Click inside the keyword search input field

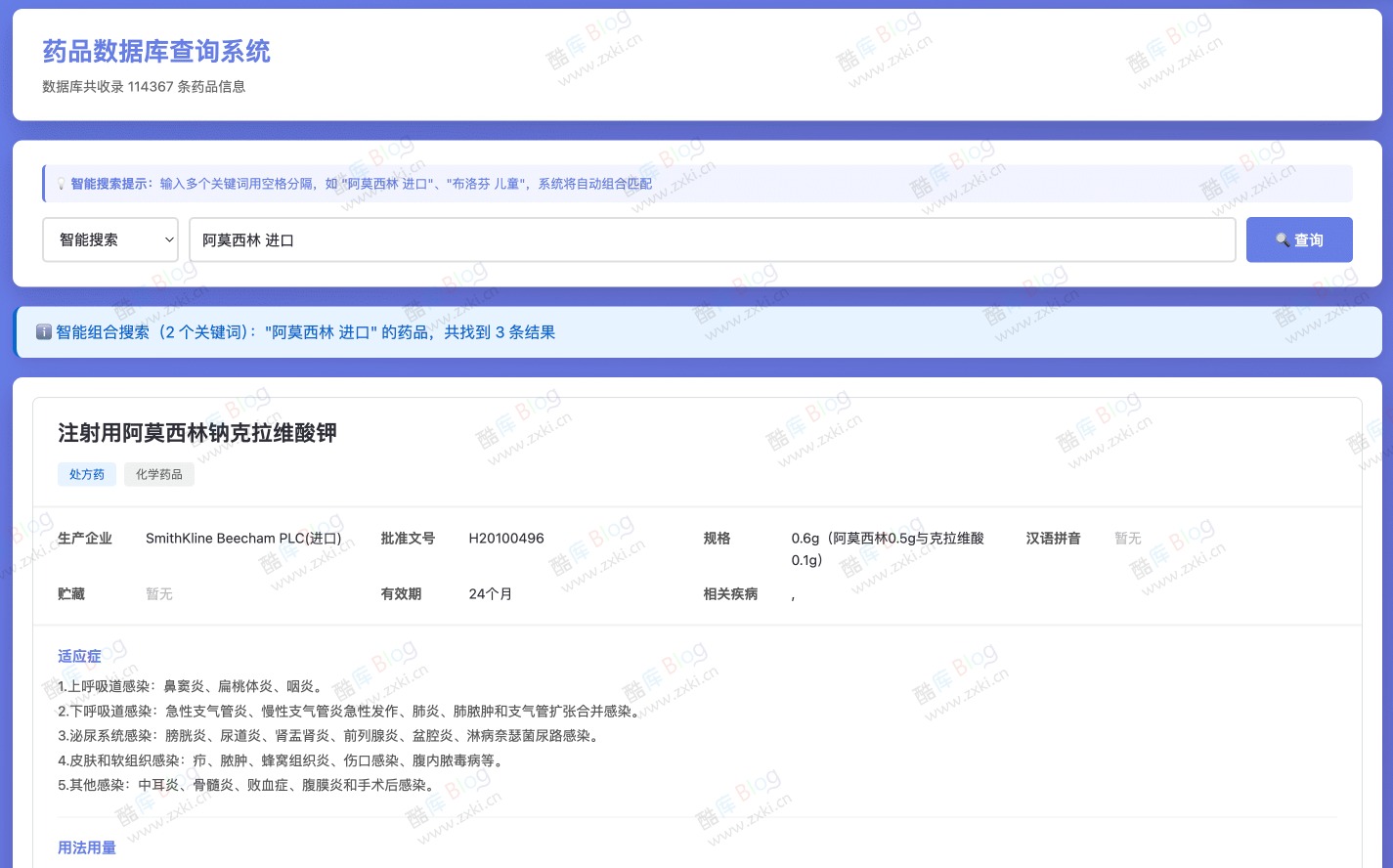[x=712, y=239]
